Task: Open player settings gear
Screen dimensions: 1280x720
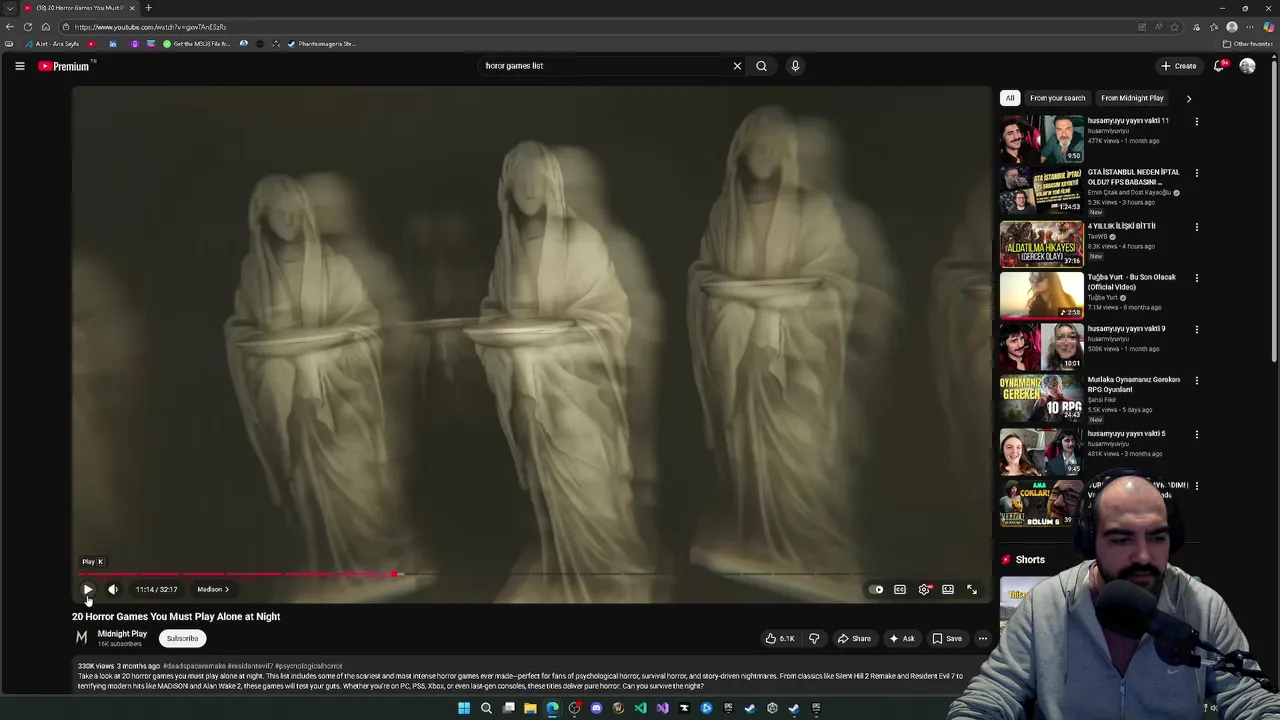Action: click(924, 589)
